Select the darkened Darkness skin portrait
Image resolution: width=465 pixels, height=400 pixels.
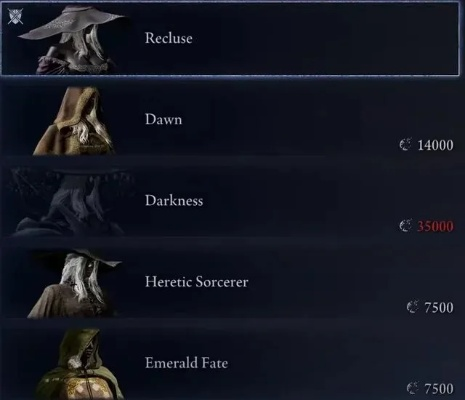coord(72,202)
